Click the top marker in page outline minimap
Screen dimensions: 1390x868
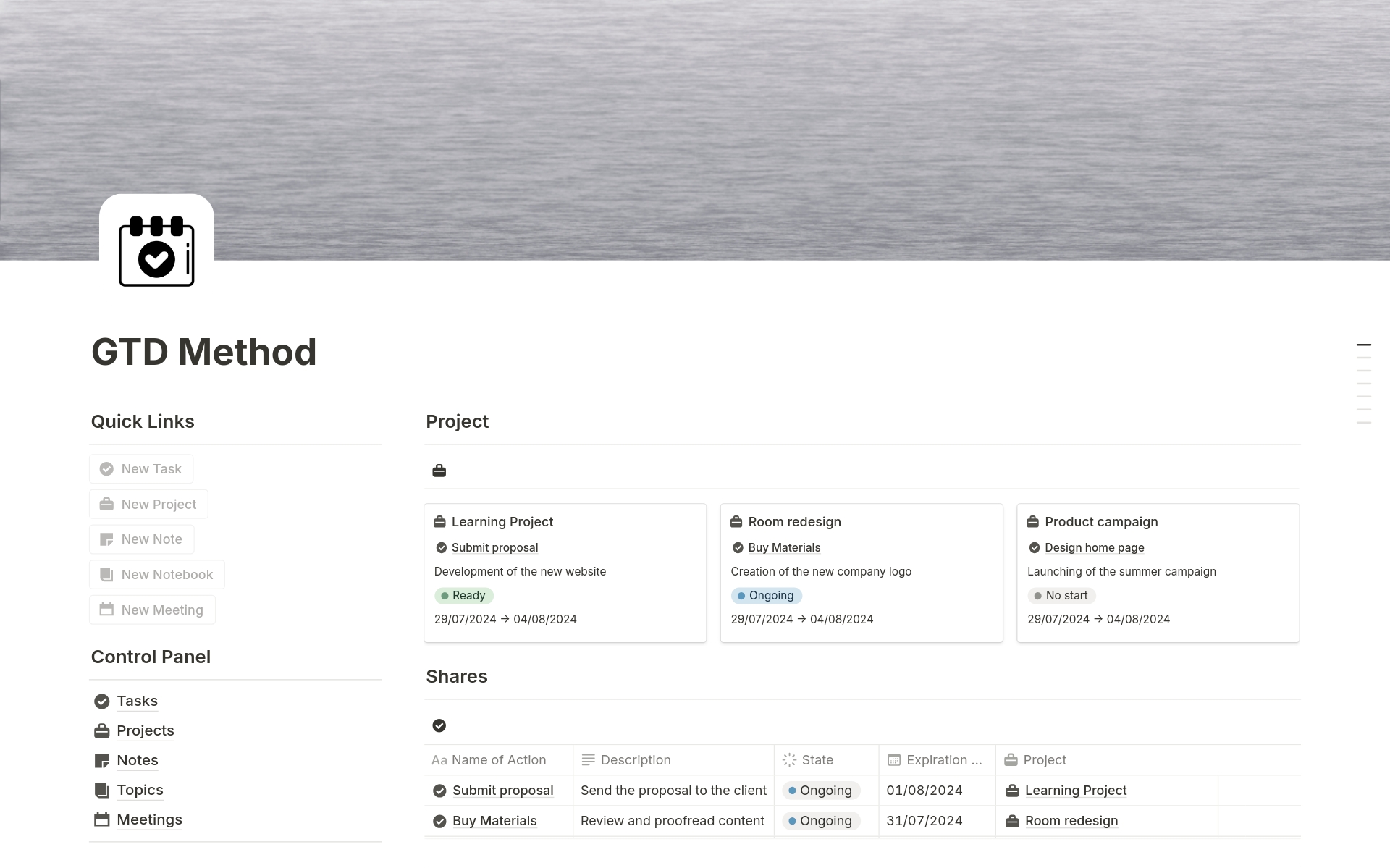1363,345
